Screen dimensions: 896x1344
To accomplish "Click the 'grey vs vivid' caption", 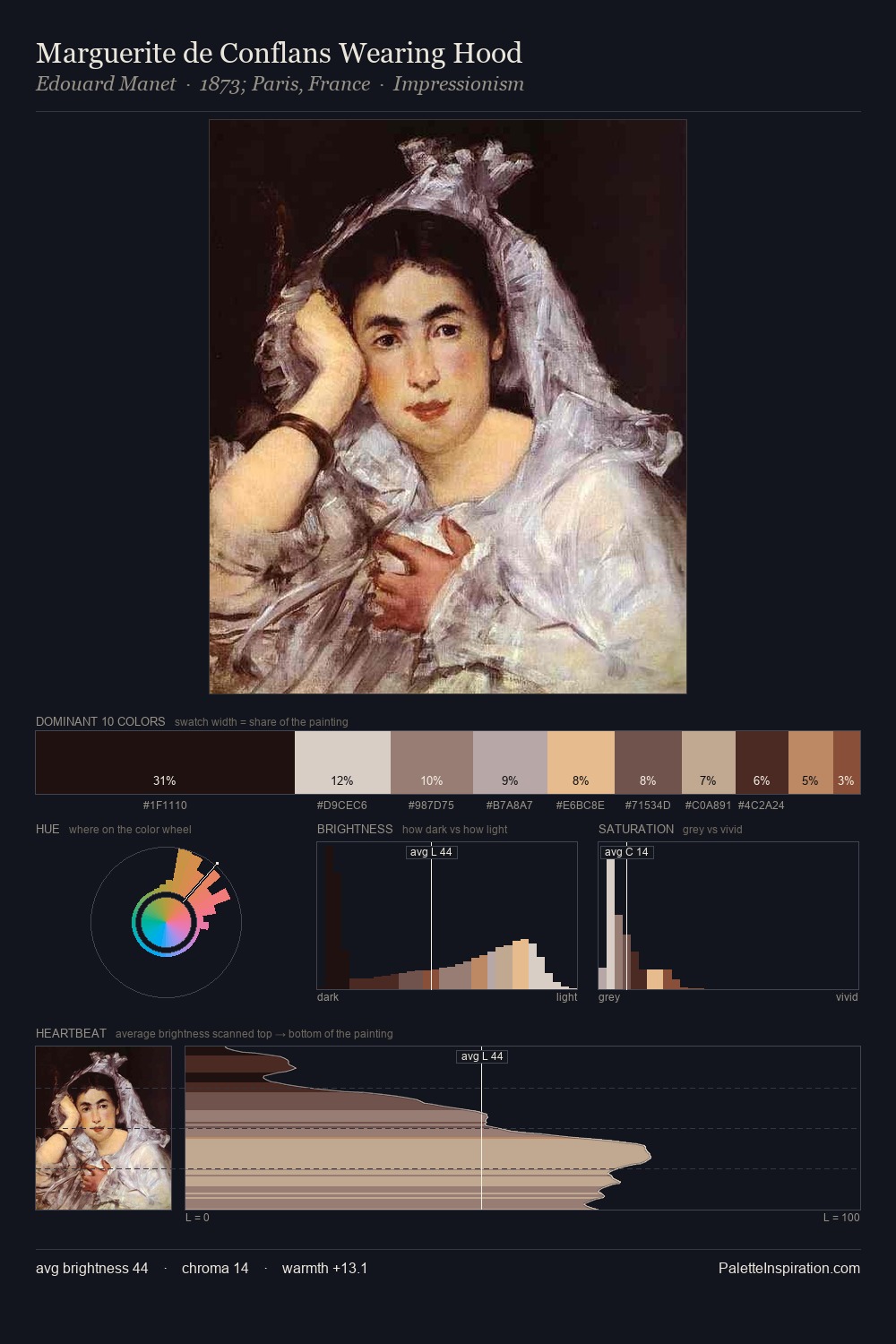I will [x=712, y=829].
